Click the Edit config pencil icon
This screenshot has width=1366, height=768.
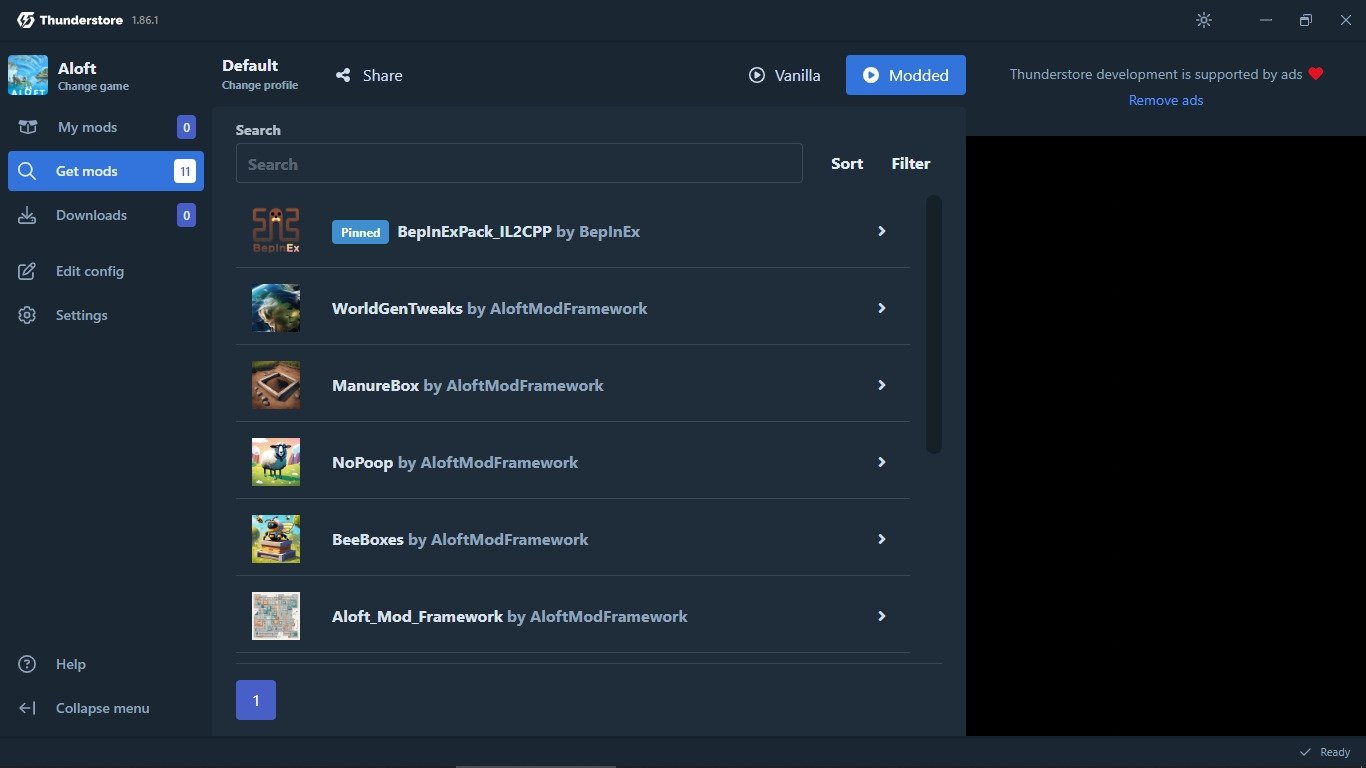(27, 271)
